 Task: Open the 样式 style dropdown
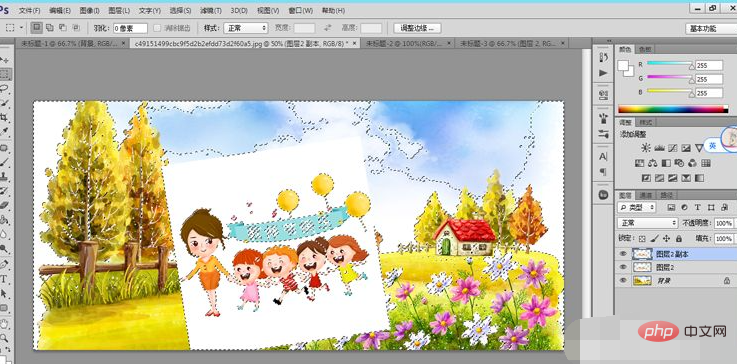click(x=246, y=28)
